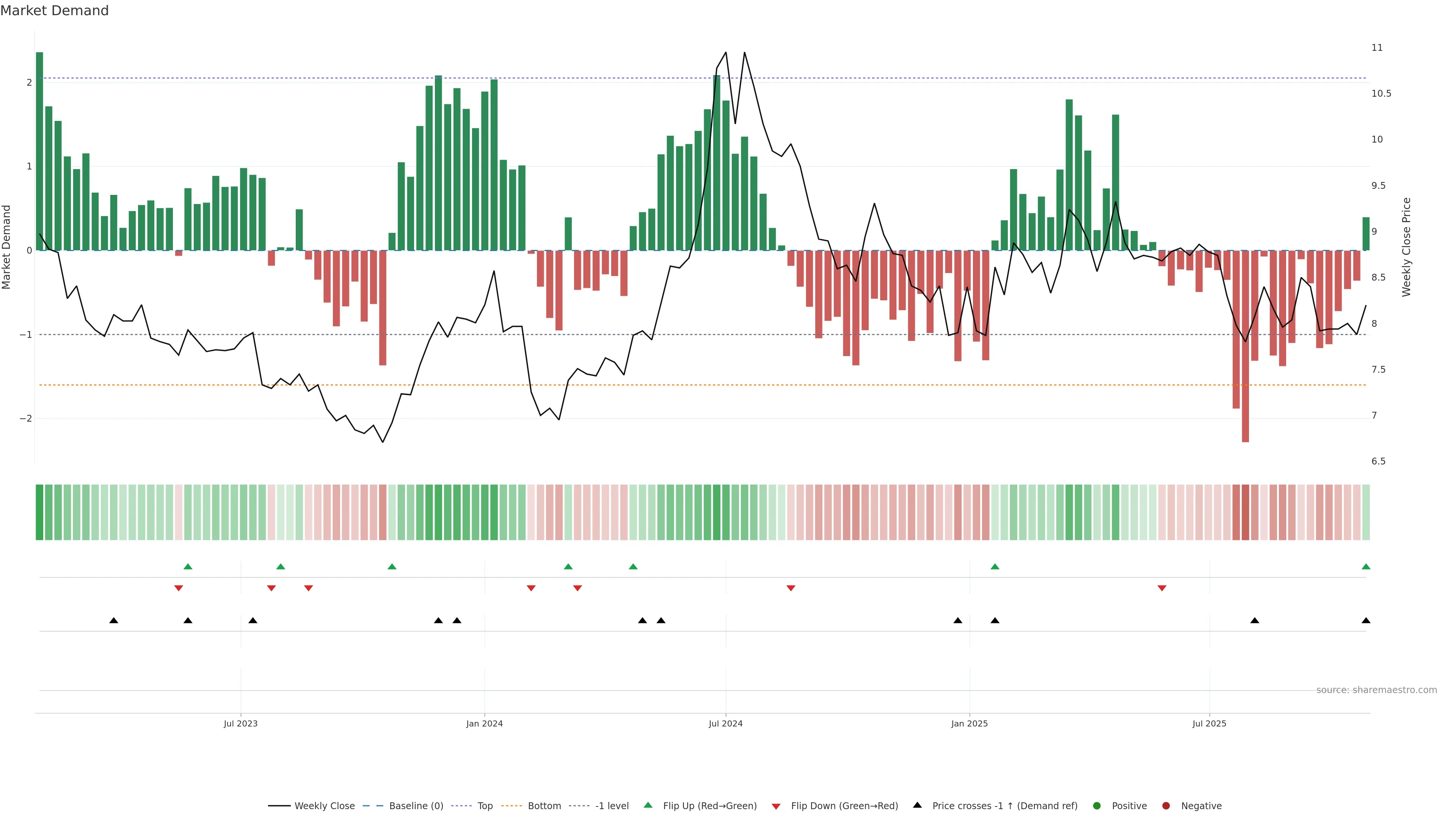Click the leftmost black price-cross triangle marker
The height and width of the screenshot is (819, 1456).
[x=114, y=621]
